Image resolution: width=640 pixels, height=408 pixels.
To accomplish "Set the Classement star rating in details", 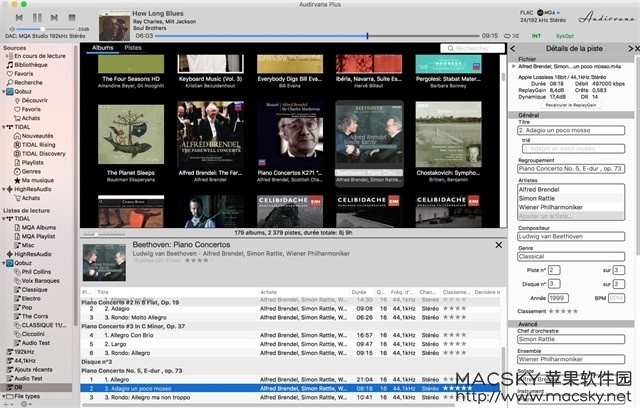I will click(x=563, y=311).
